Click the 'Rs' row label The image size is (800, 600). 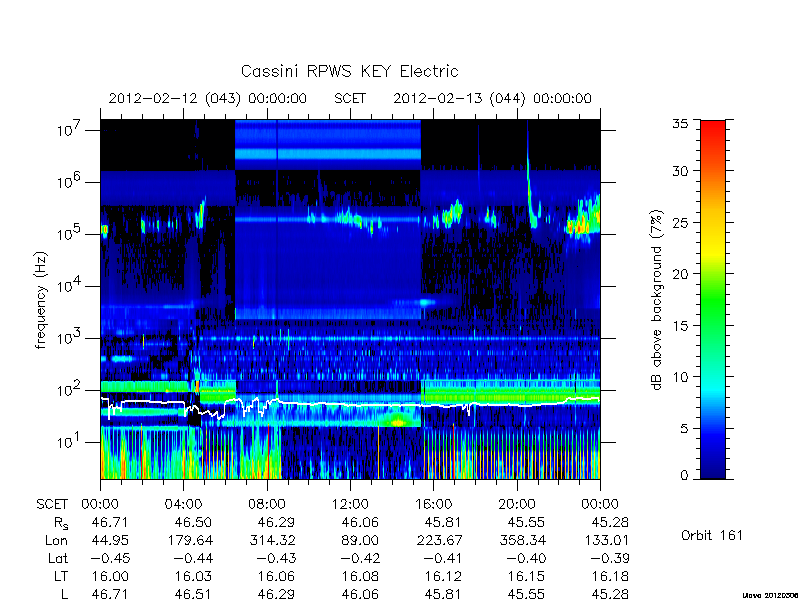(61, 523)
